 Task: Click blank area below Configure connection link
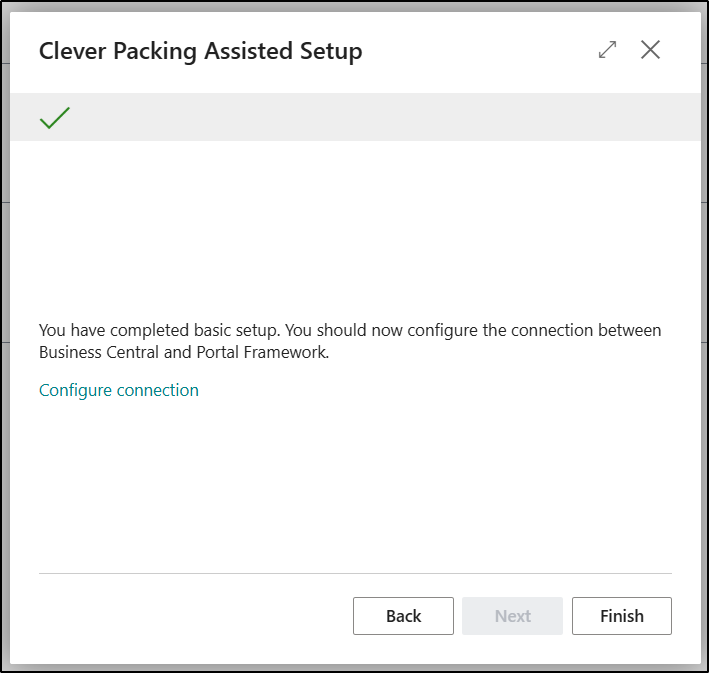pos(355,480)
